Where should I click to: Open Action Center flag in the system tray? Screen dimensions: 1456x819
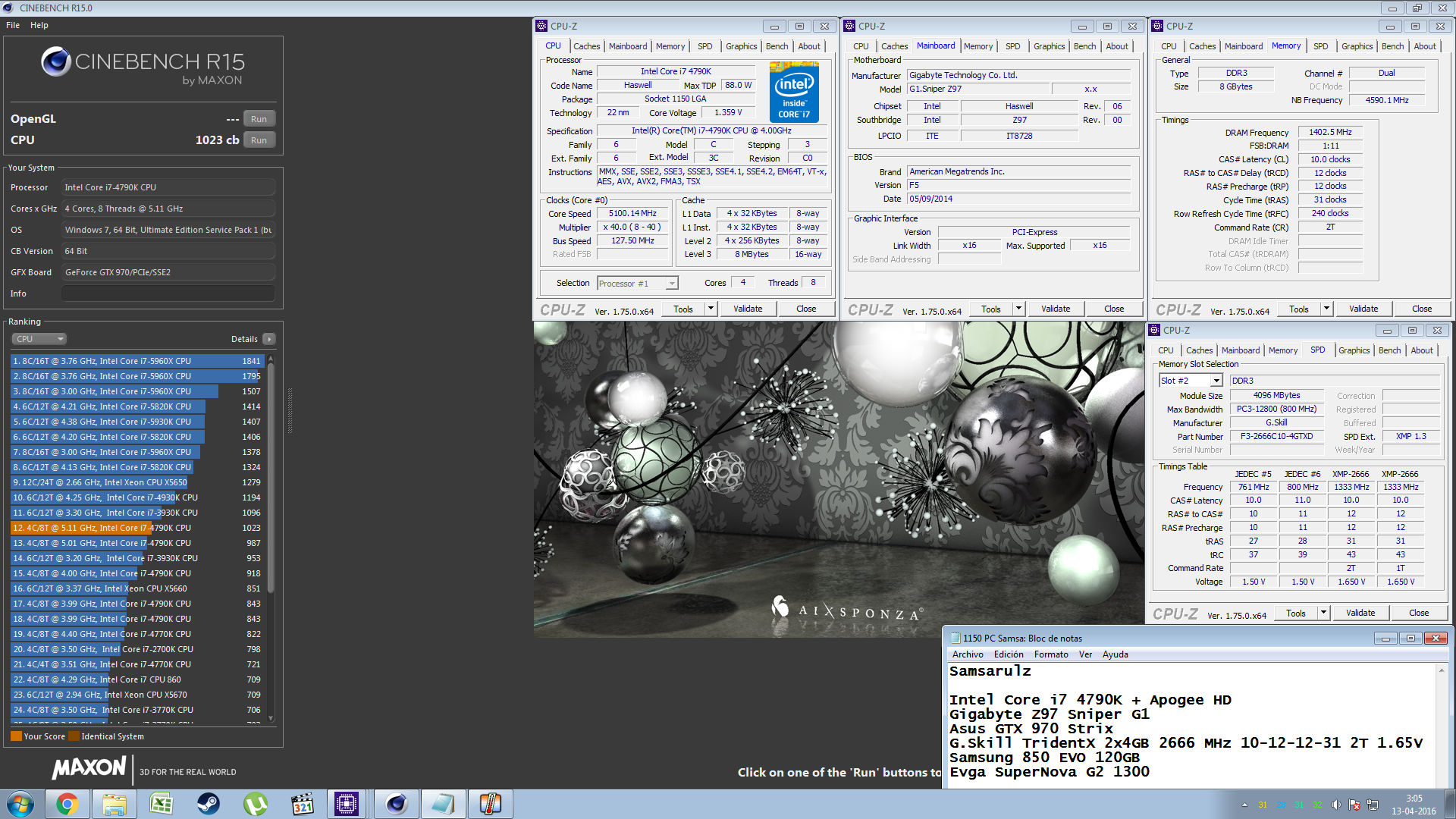[x=1354, y=805]
